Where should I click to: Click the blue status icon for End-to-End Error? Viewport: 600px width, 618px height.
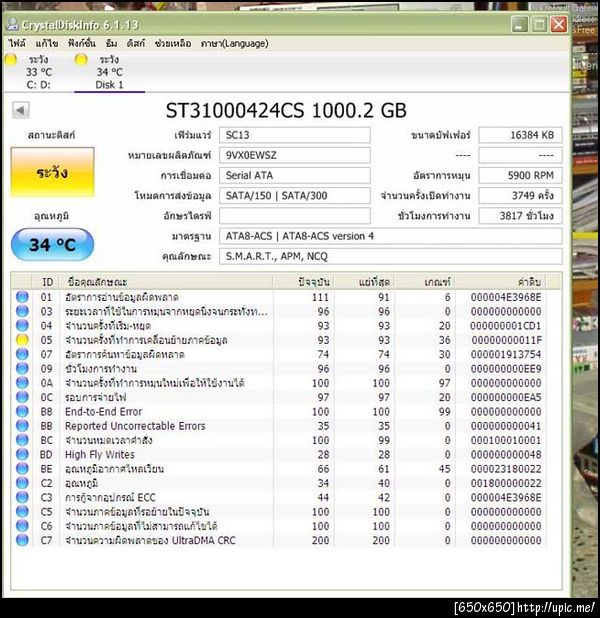coord(22,411)
